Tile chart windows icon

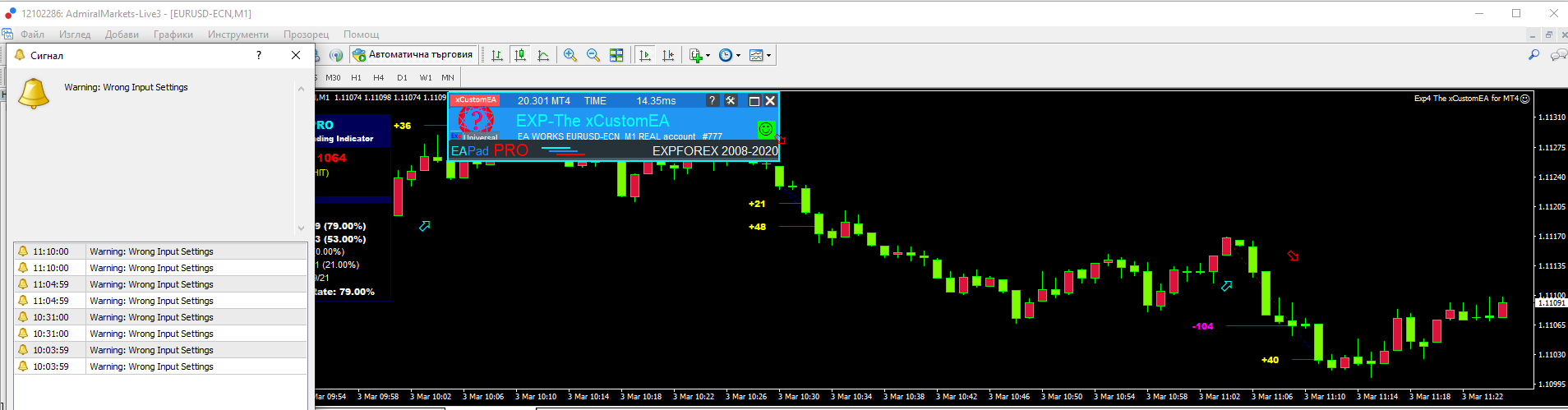tap(616, 55)
